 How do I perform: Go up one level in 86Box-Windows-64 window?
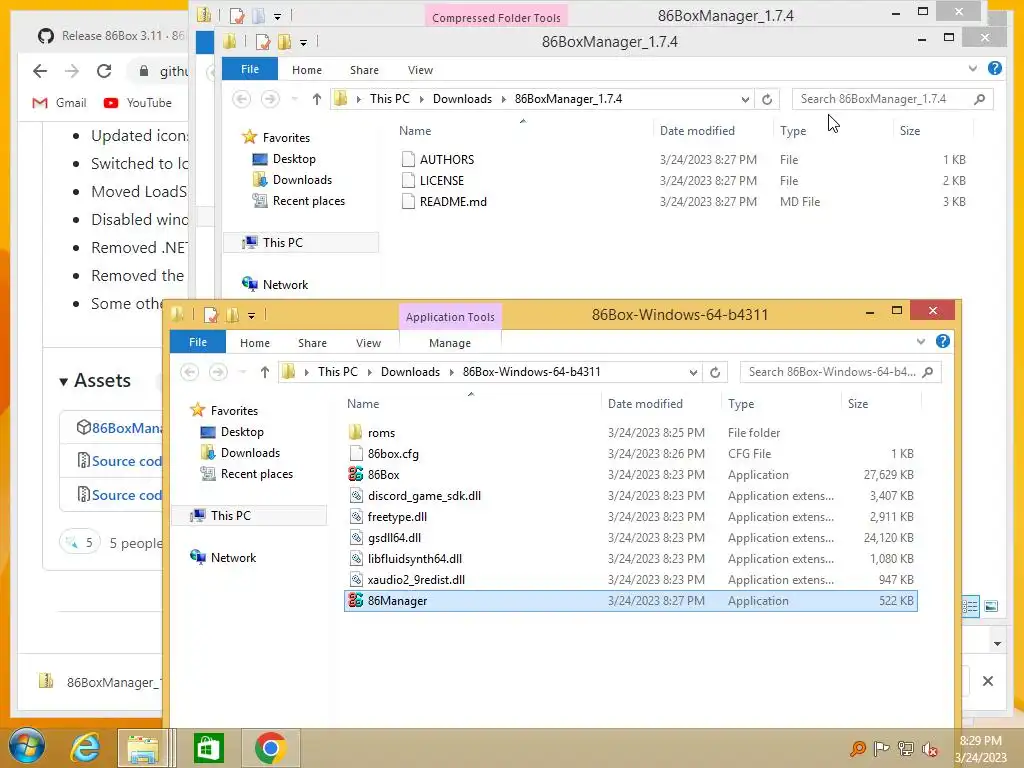(264, 372)
